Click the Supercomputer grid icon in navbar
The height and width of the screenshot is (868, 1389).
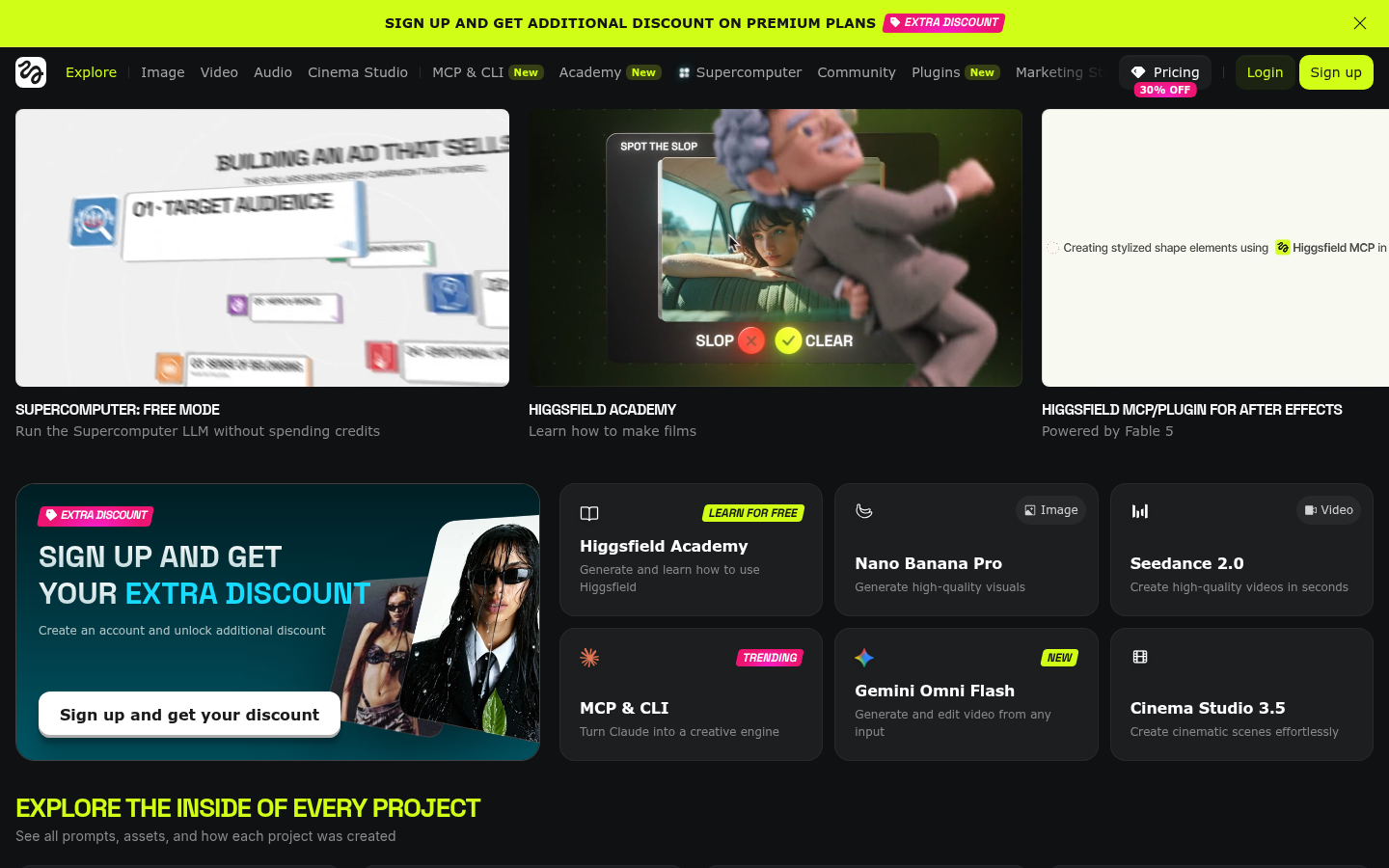(x=684, y=72)
